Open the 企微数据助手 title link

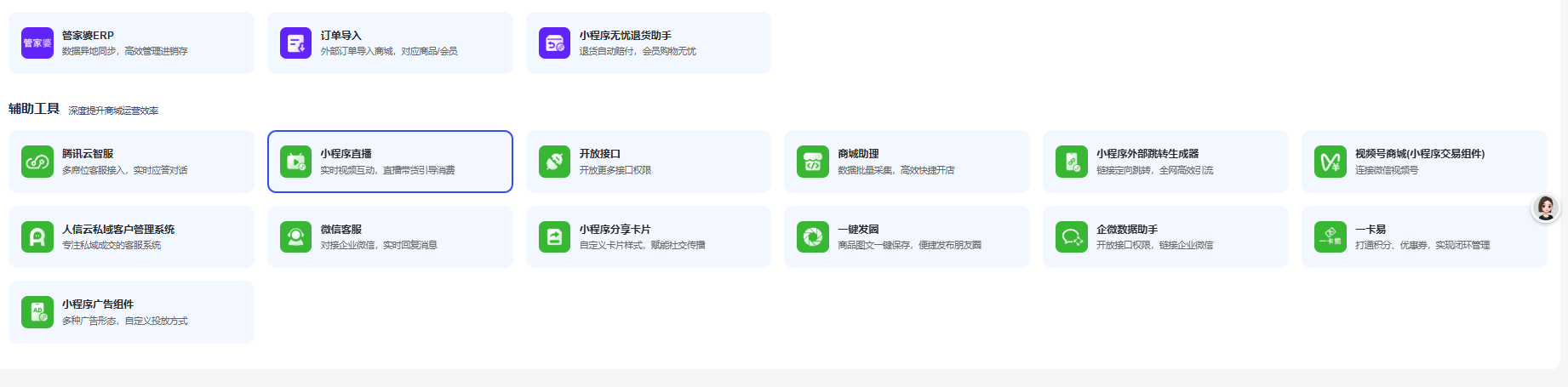(1126, 230)
